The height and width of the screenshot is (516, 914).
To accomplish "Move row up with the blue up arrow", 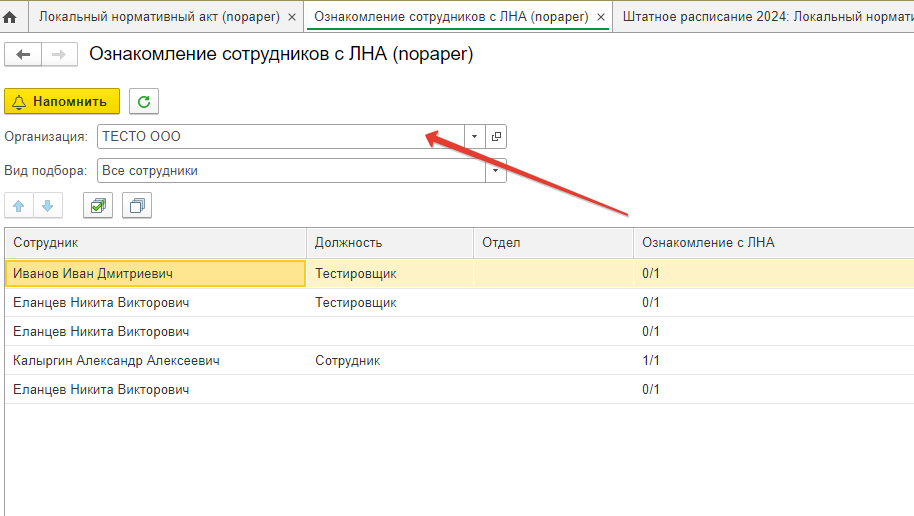I will [x=19, y=206].
